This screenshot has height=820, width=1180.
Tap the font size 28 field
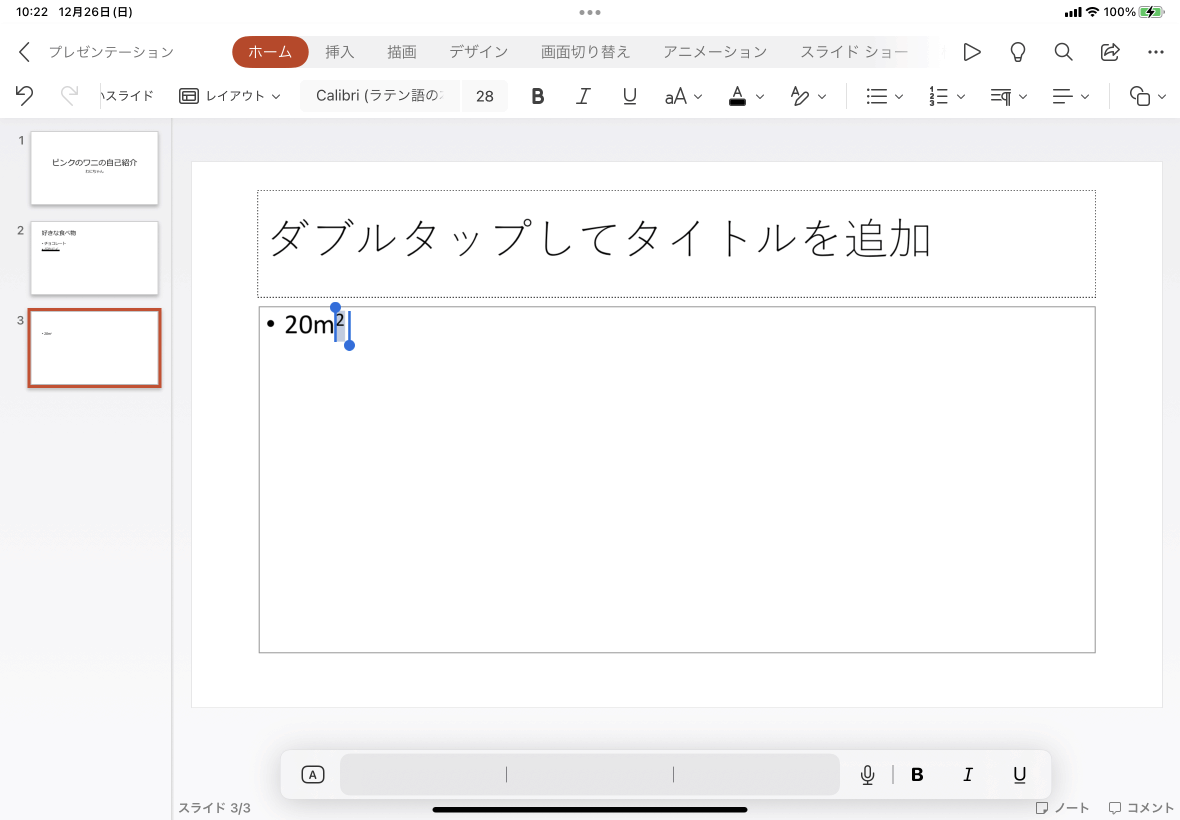pos(485,96)
